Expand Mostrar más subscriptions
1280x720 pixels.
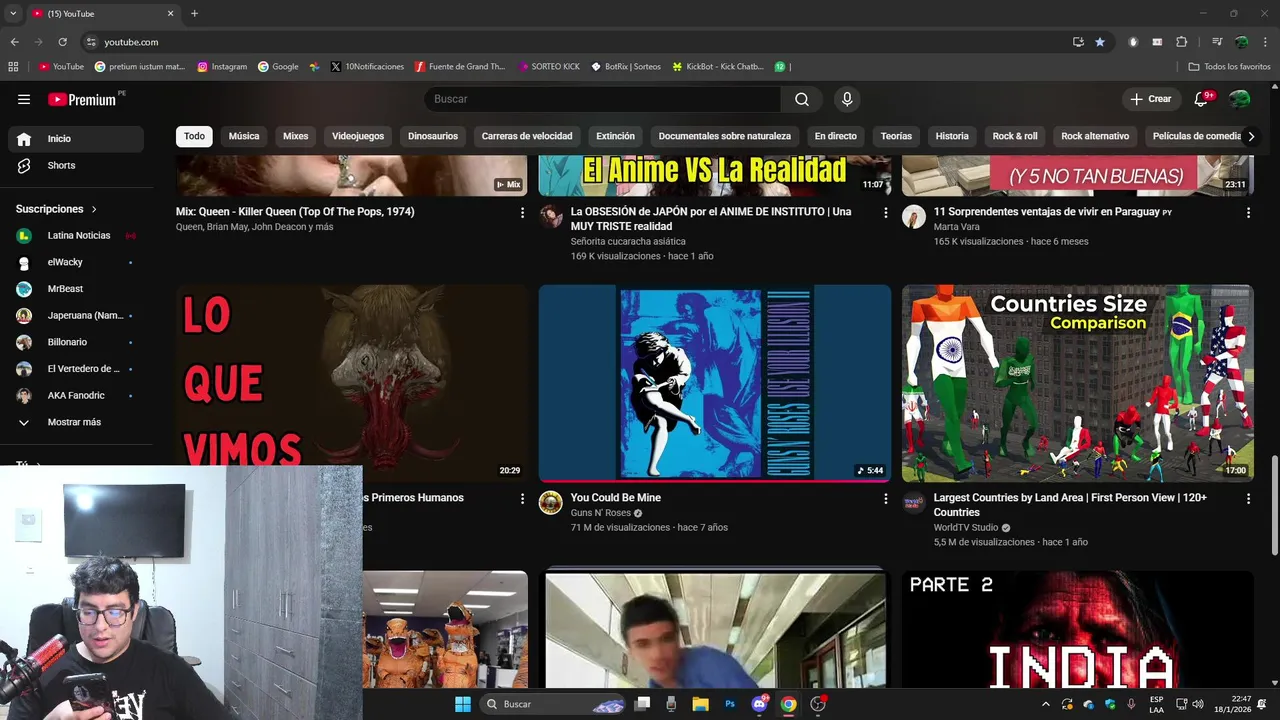click(x=76, y=422)
